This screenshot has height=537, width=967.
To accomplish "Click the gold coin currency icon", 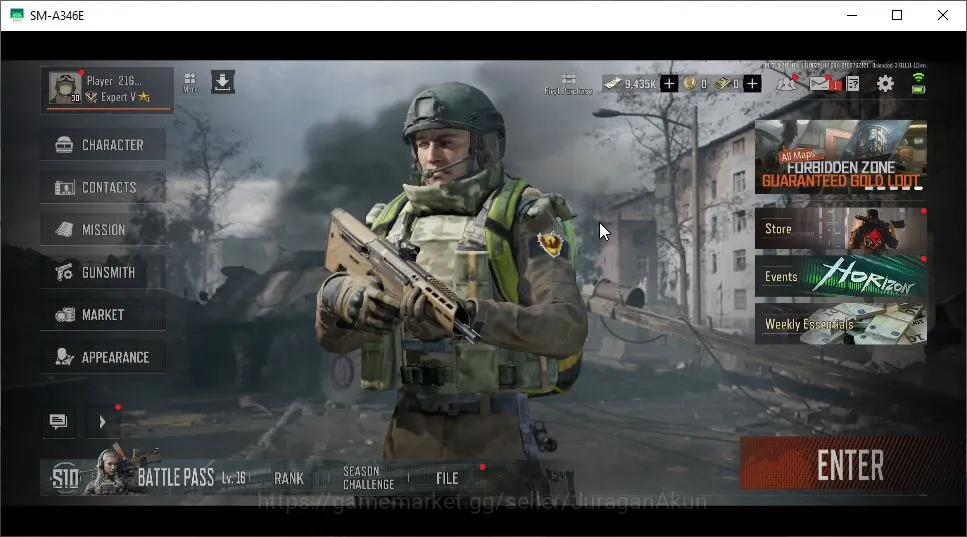I will pyautogui.click(x=690, y=83).
